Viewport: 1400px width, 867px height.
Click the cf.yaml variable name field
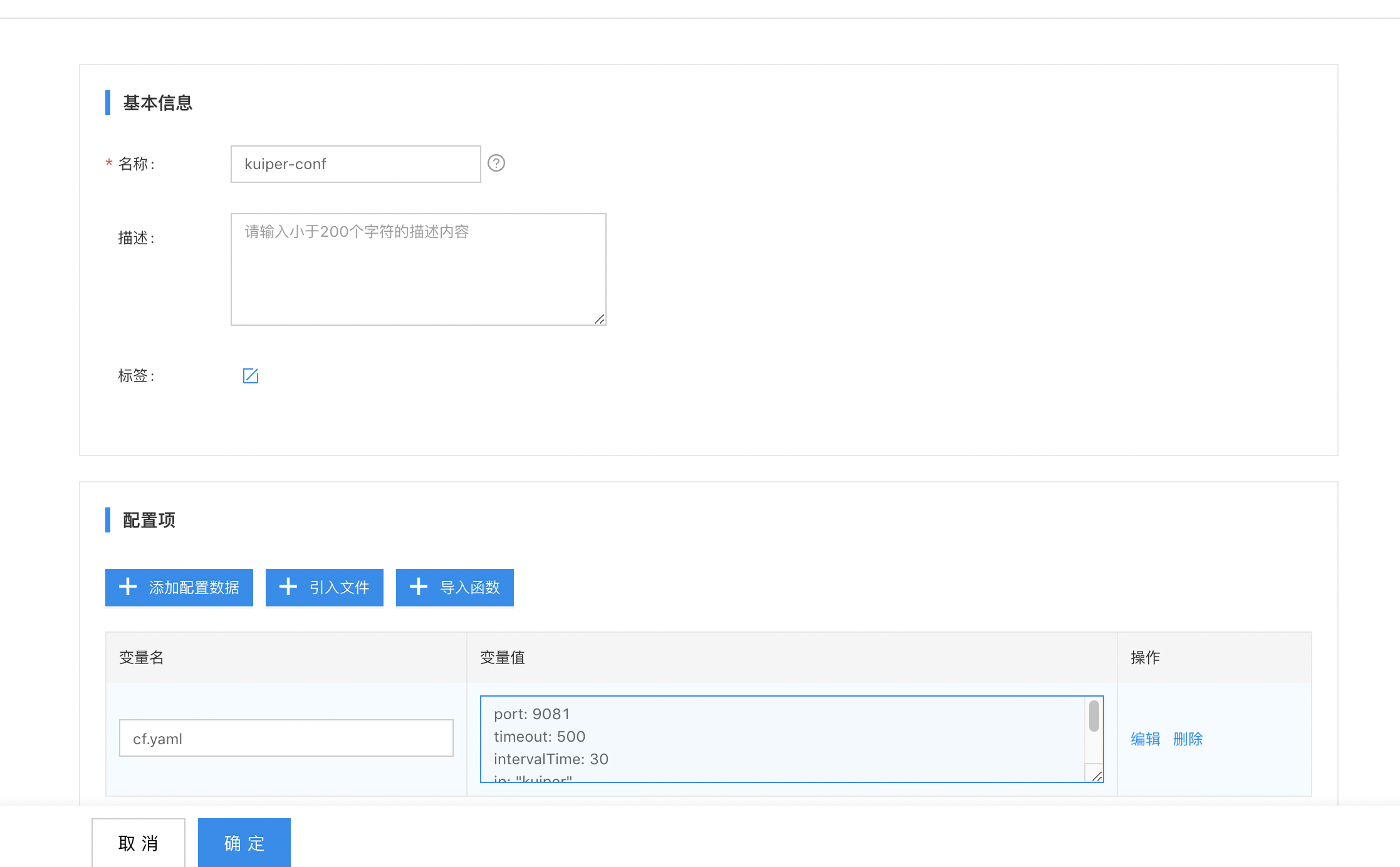286,738
